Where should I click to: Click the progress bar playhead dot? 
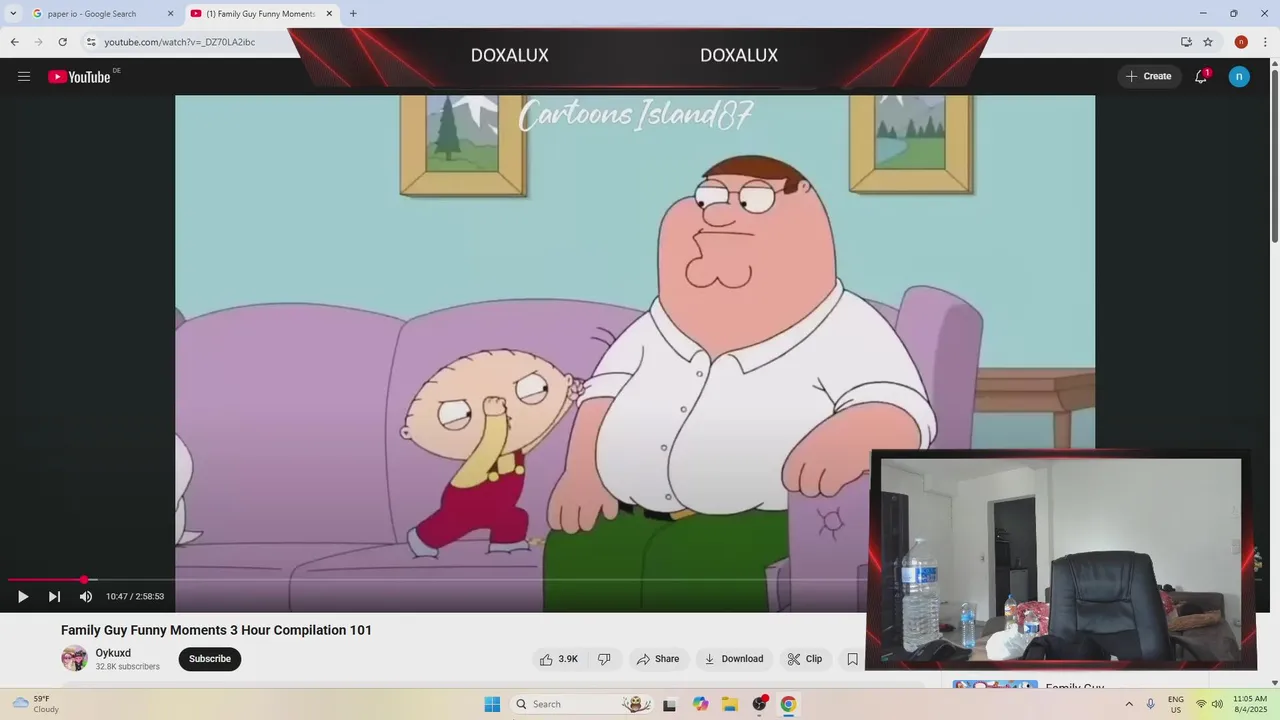point(84,579)
